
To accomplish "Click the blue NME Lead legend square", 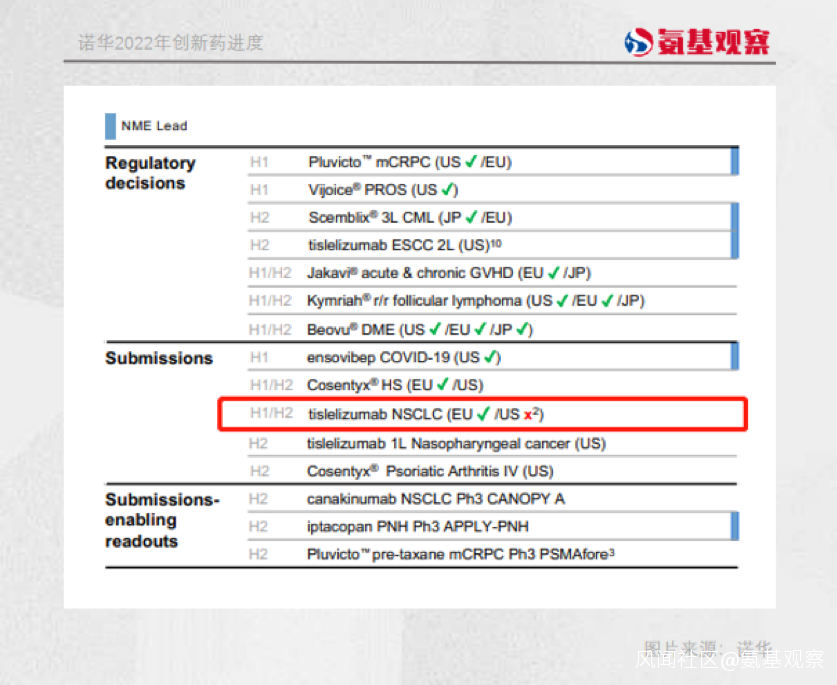I will pyautogui.click(x=110, y=126).
